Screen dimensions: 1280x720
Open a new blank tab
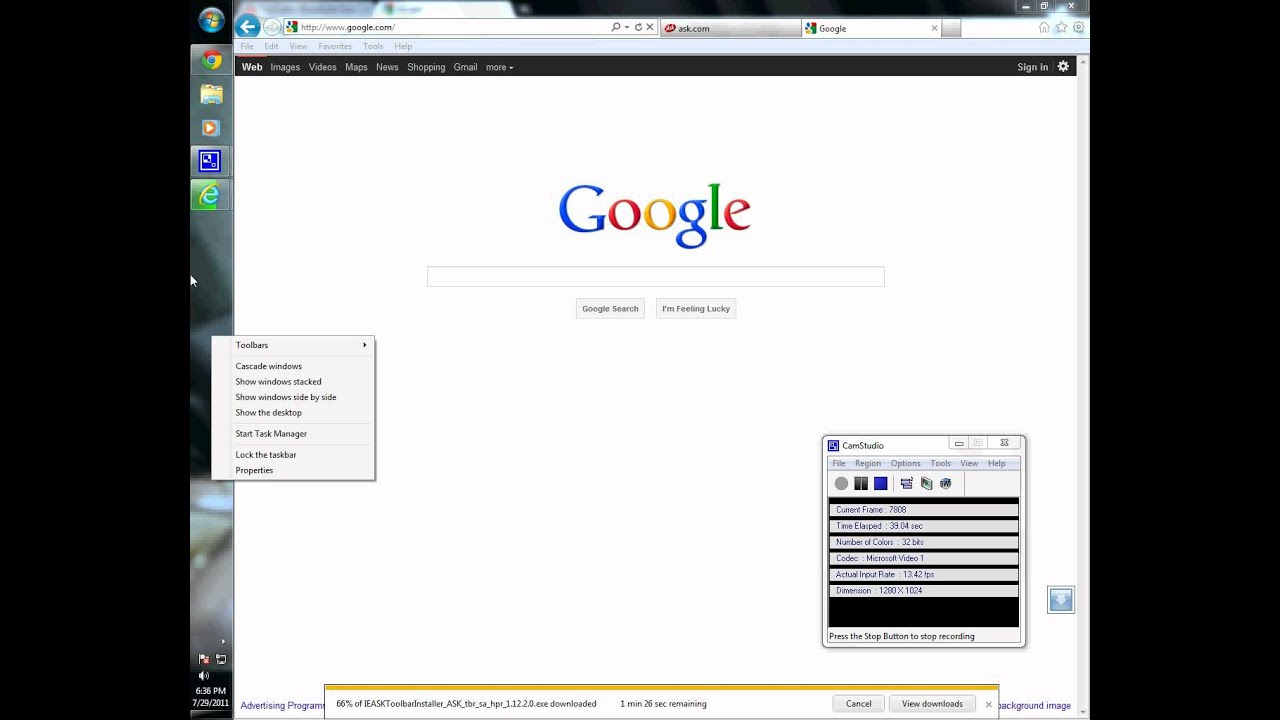click(x=951, y=28)
